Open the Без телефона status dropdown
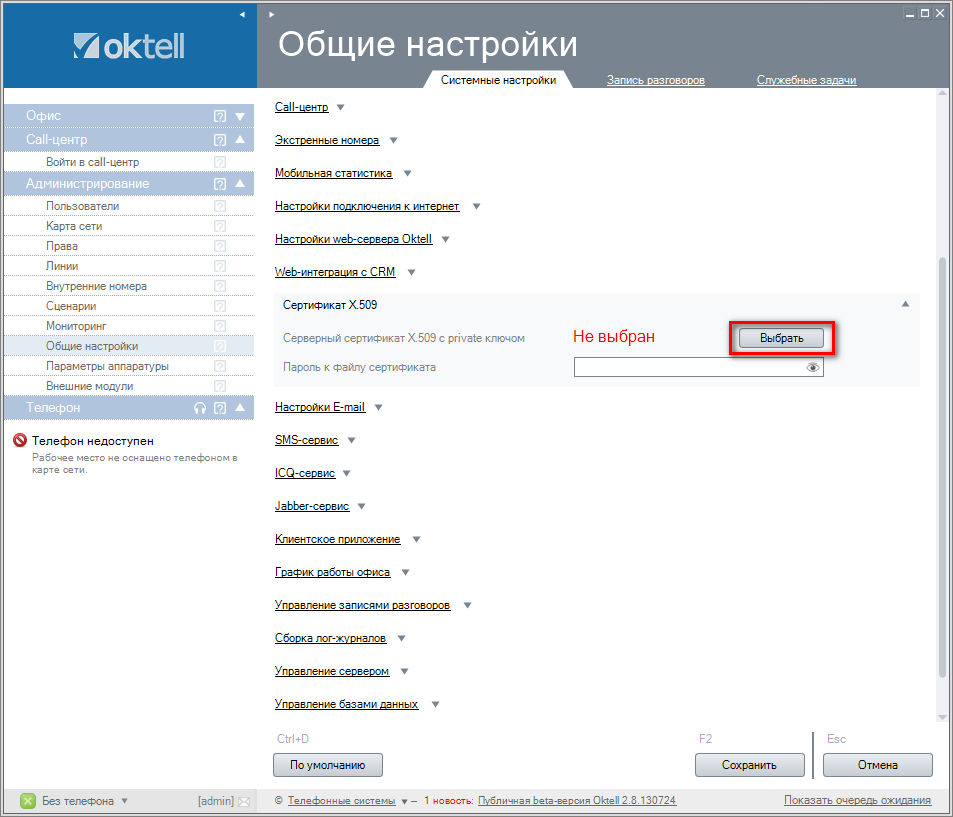The width and height of the screenshot is (953, 817). [124, 801]
